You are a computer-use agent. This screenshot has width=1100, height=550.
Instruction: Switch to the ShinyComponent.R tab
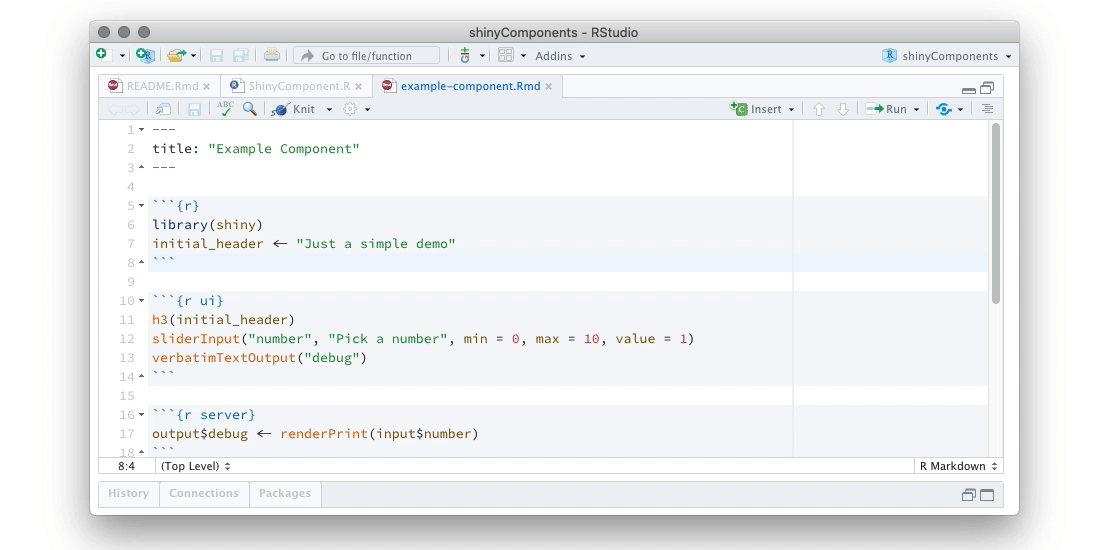pyautogui.click(x=299, y=86)
